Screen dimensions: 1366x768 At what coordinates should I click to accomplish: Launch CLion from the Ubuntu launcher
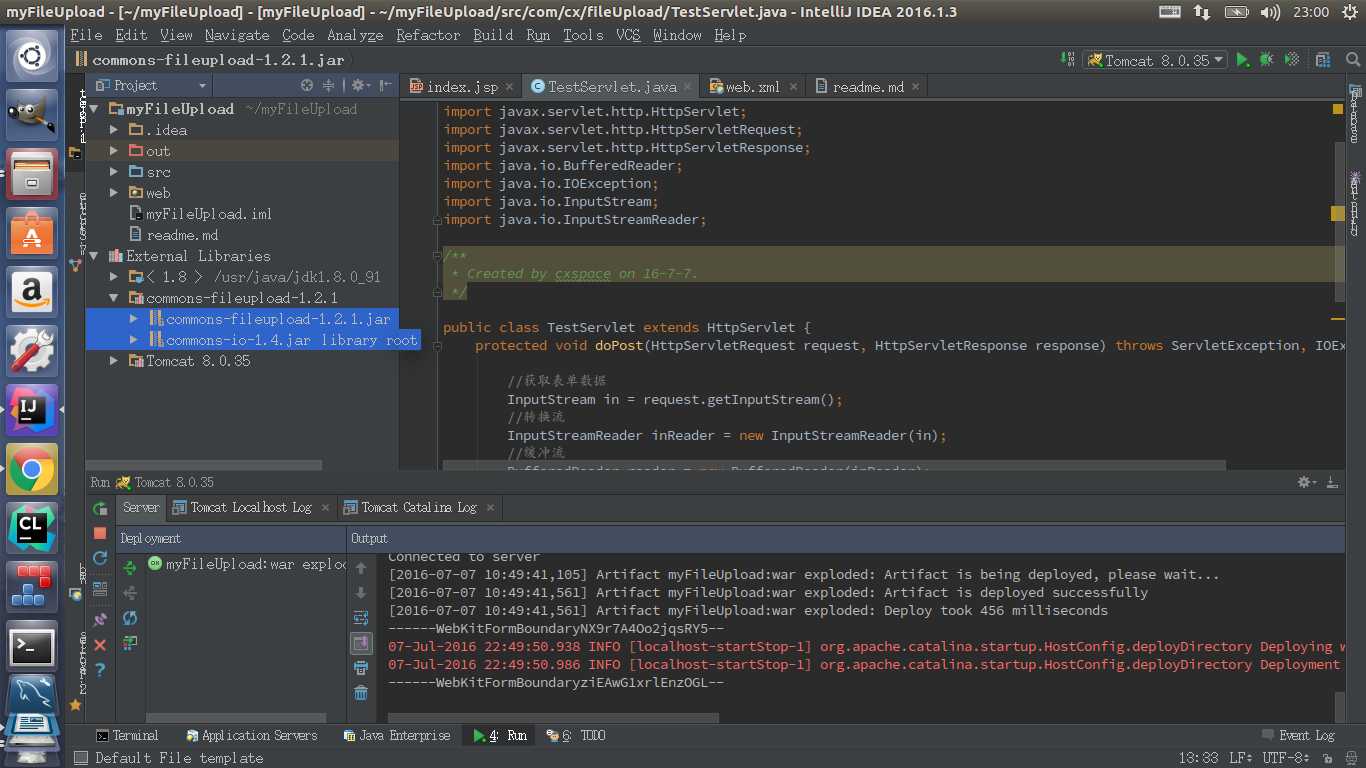tap(32, 528)
